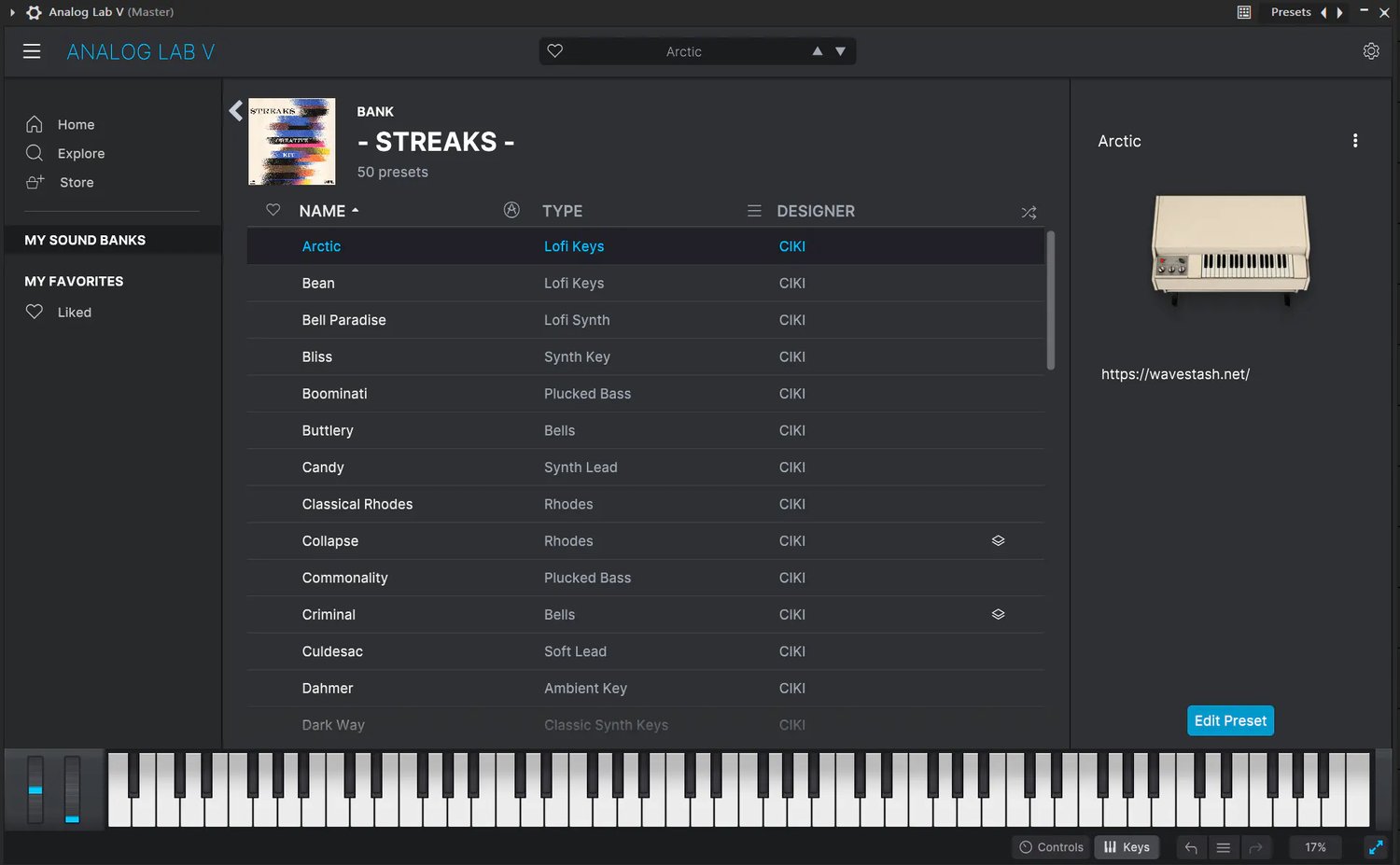Click the shuffle presets icon

pyautogui.click(x=1029, y=213)
